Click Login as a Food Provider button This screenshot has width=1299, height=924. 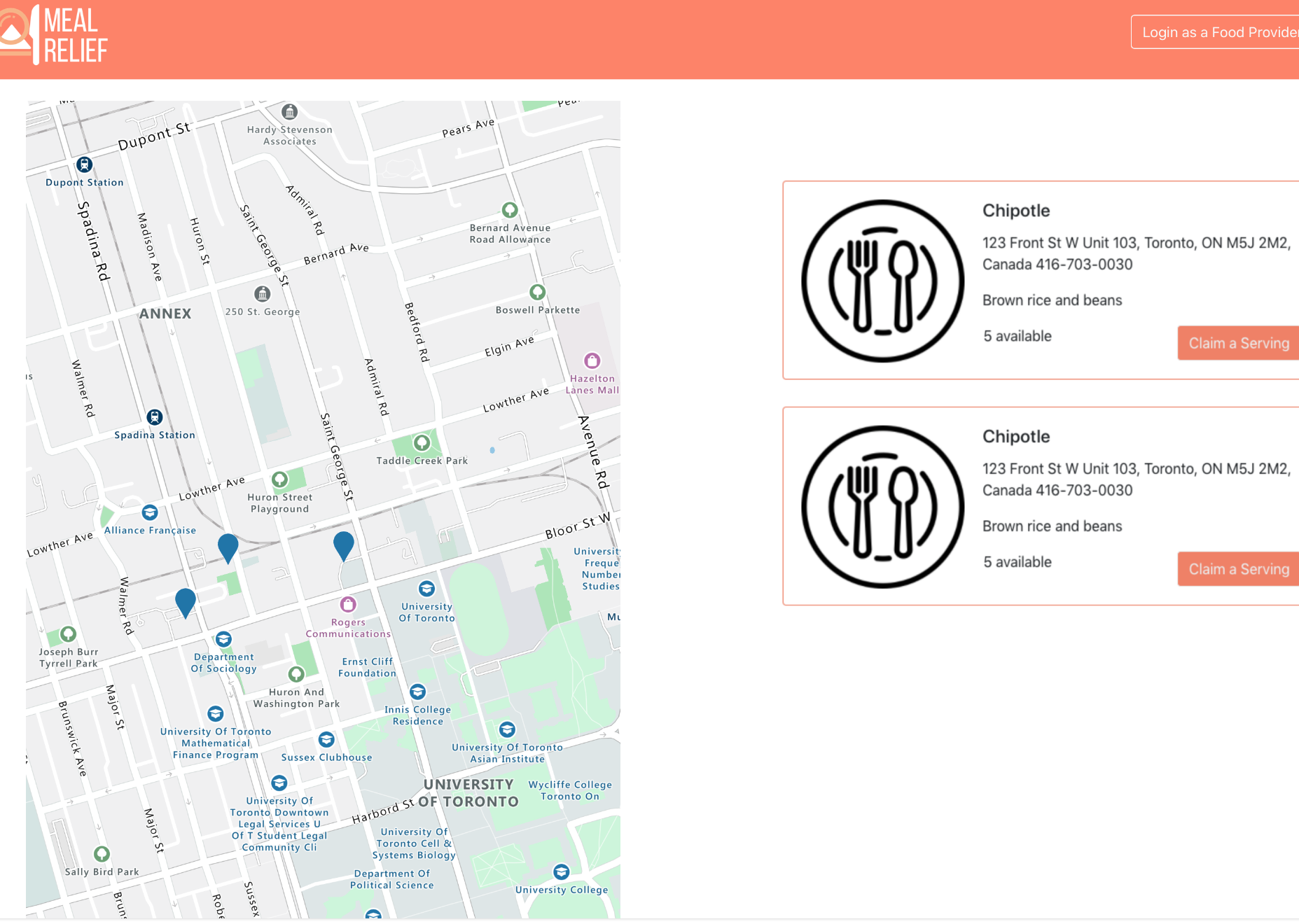[1216, 32]
